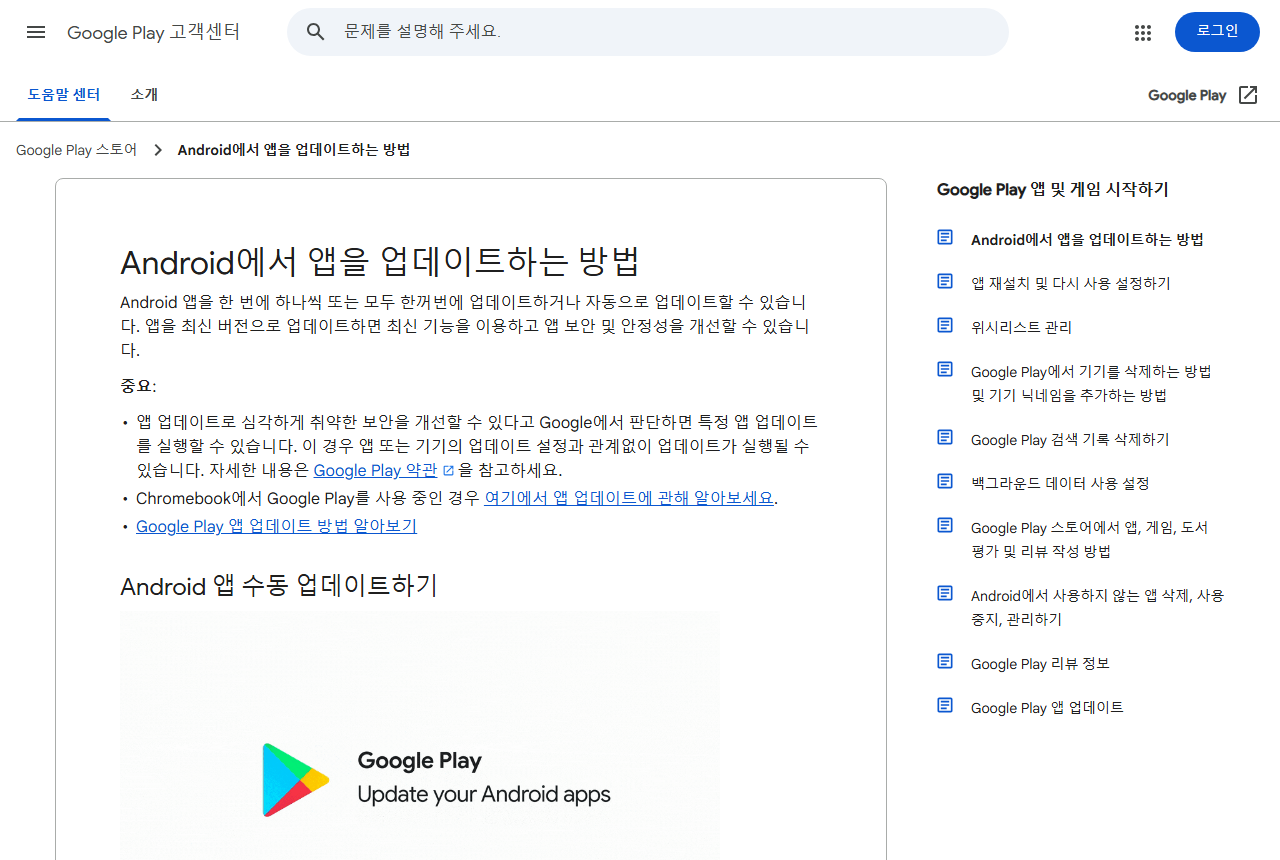Select sidebar item 'Android에서 앱을 업데이트하는 방법'
The image size is (1280, 860).
coord(1087,239)
